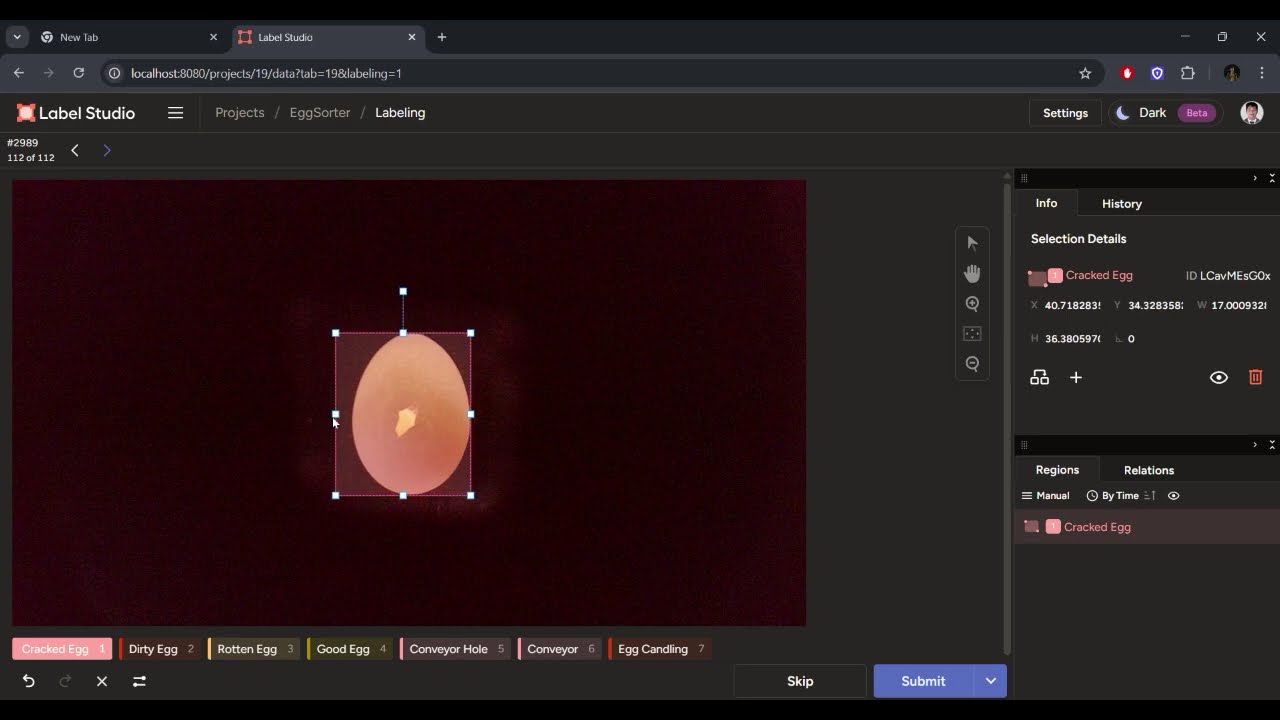Select the Conveyor label

pyautogui.click(x=558, y=649)
